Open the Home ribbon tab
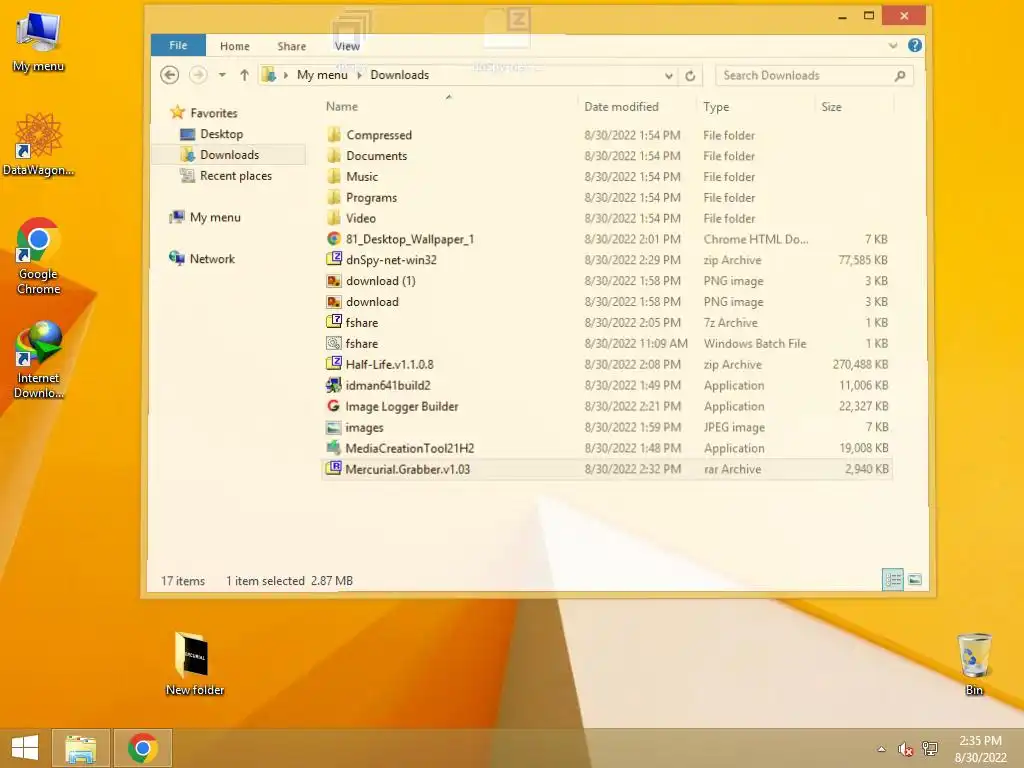This screenshot has width=1024, height=768. [x=234, y=46]
